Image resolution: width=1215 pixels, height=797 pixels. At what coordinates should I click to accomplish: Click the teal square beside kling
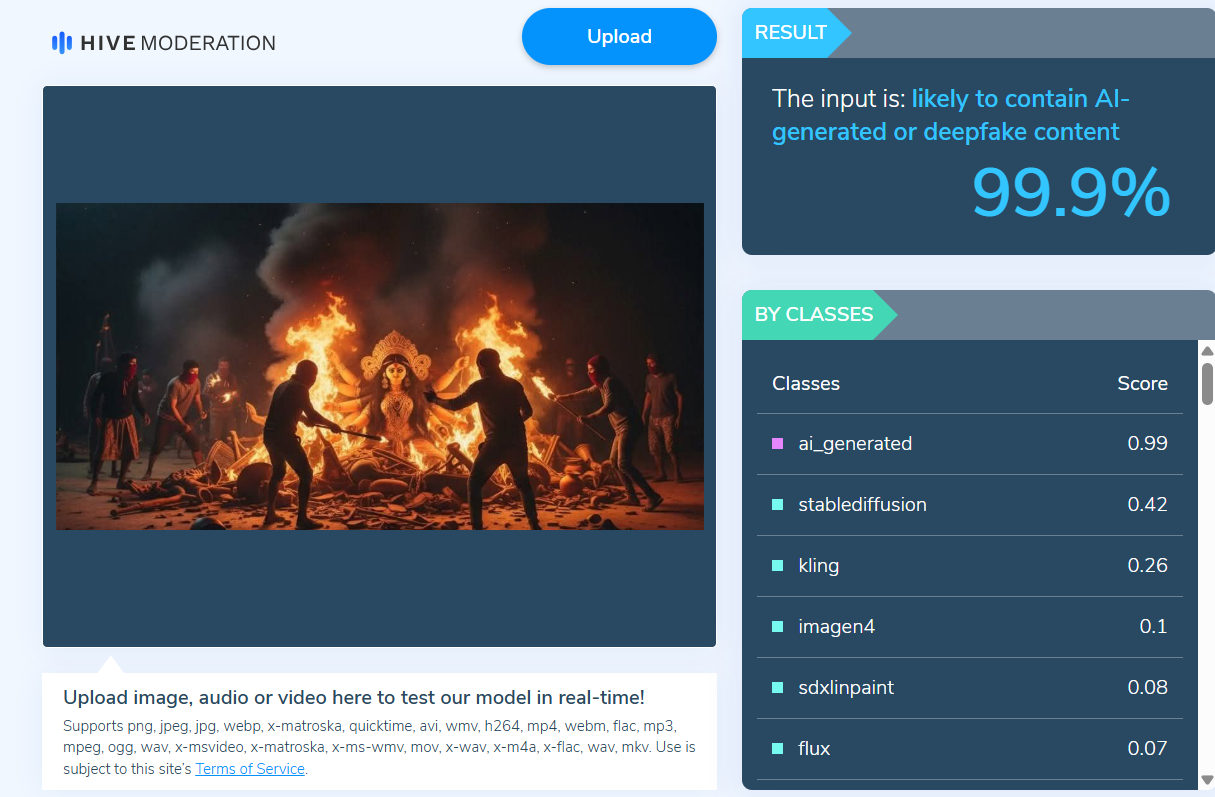778,565
